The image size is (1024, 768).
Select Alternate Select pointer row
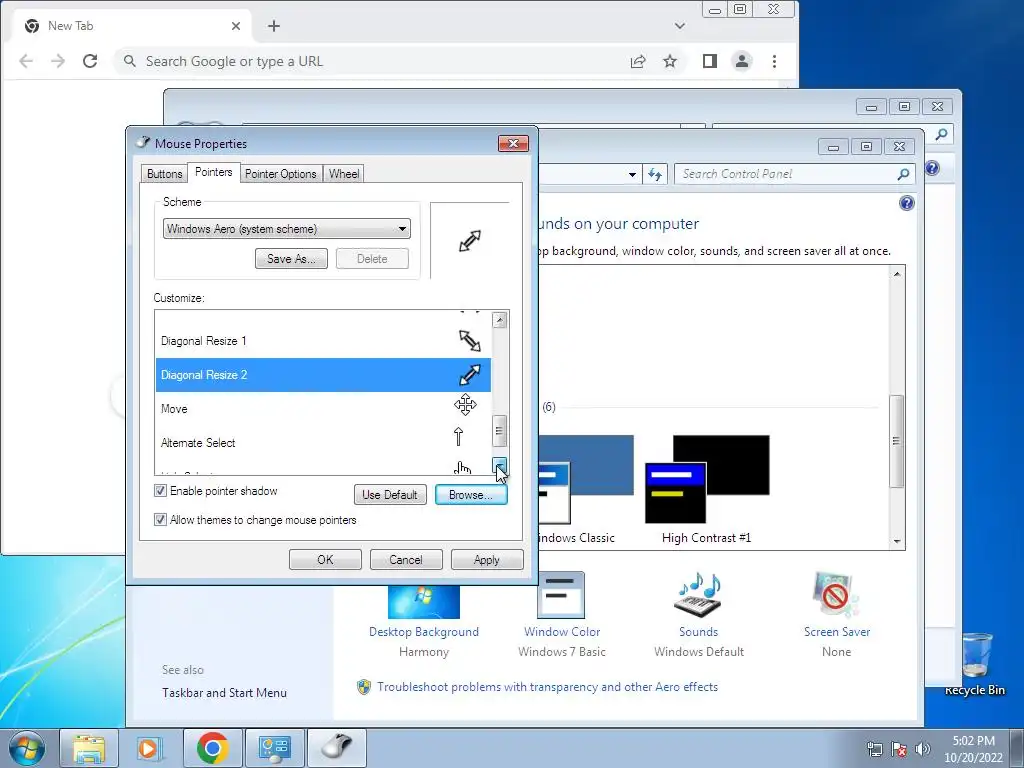pyautogui.click(x=323, y=443)
